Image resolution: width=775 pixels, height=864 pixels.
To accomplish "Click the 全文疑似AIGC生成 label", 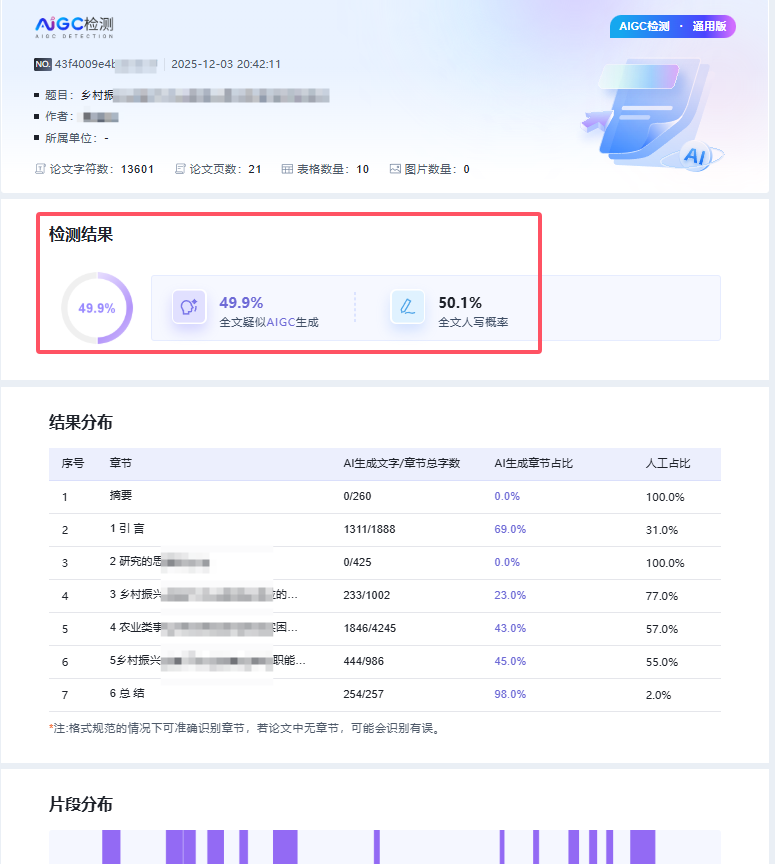I will click(x=269, y=322).
